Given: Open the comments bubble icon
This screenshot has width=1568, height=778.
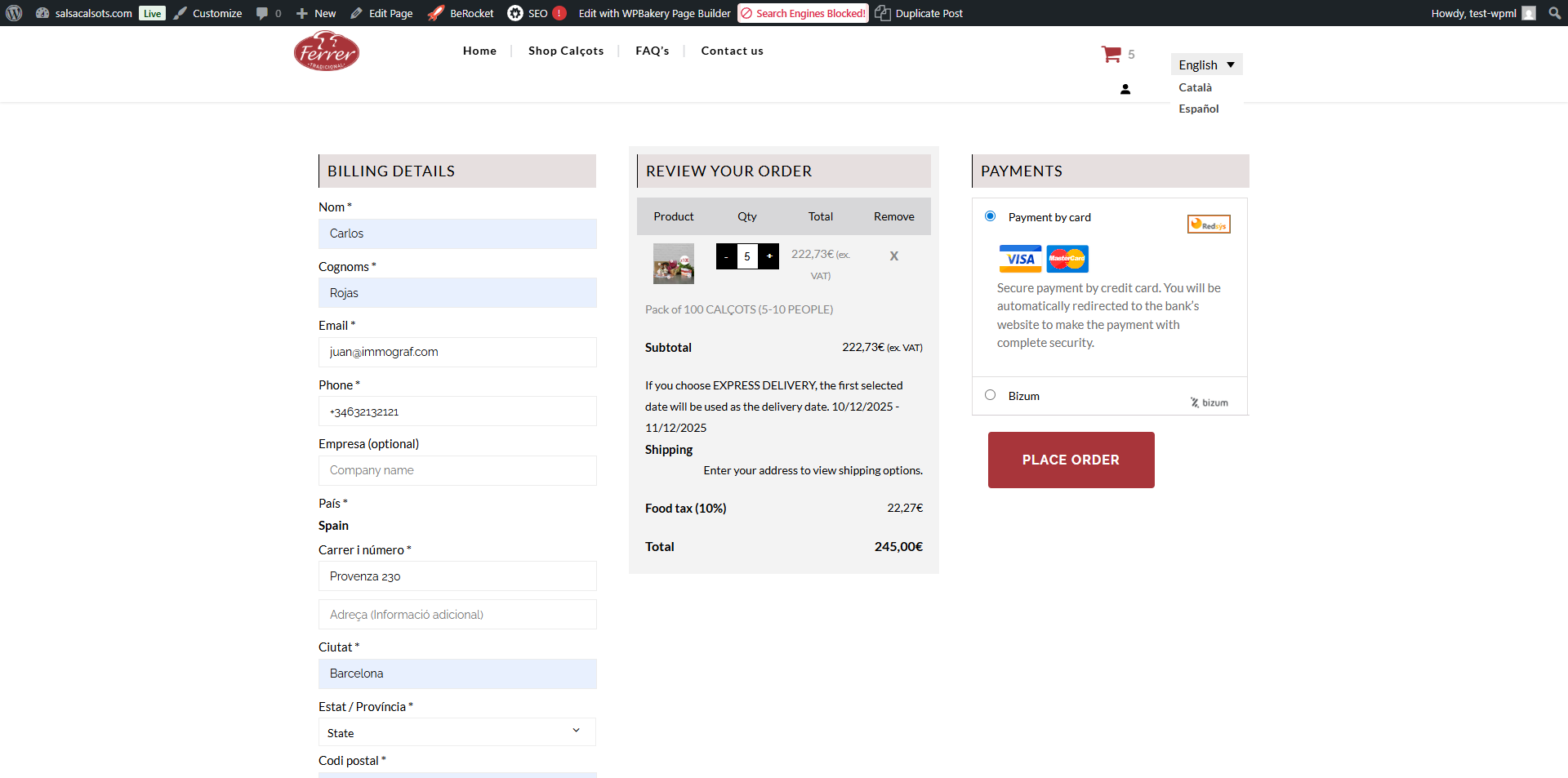Looking at the screenshot, I should click(262, 13).
